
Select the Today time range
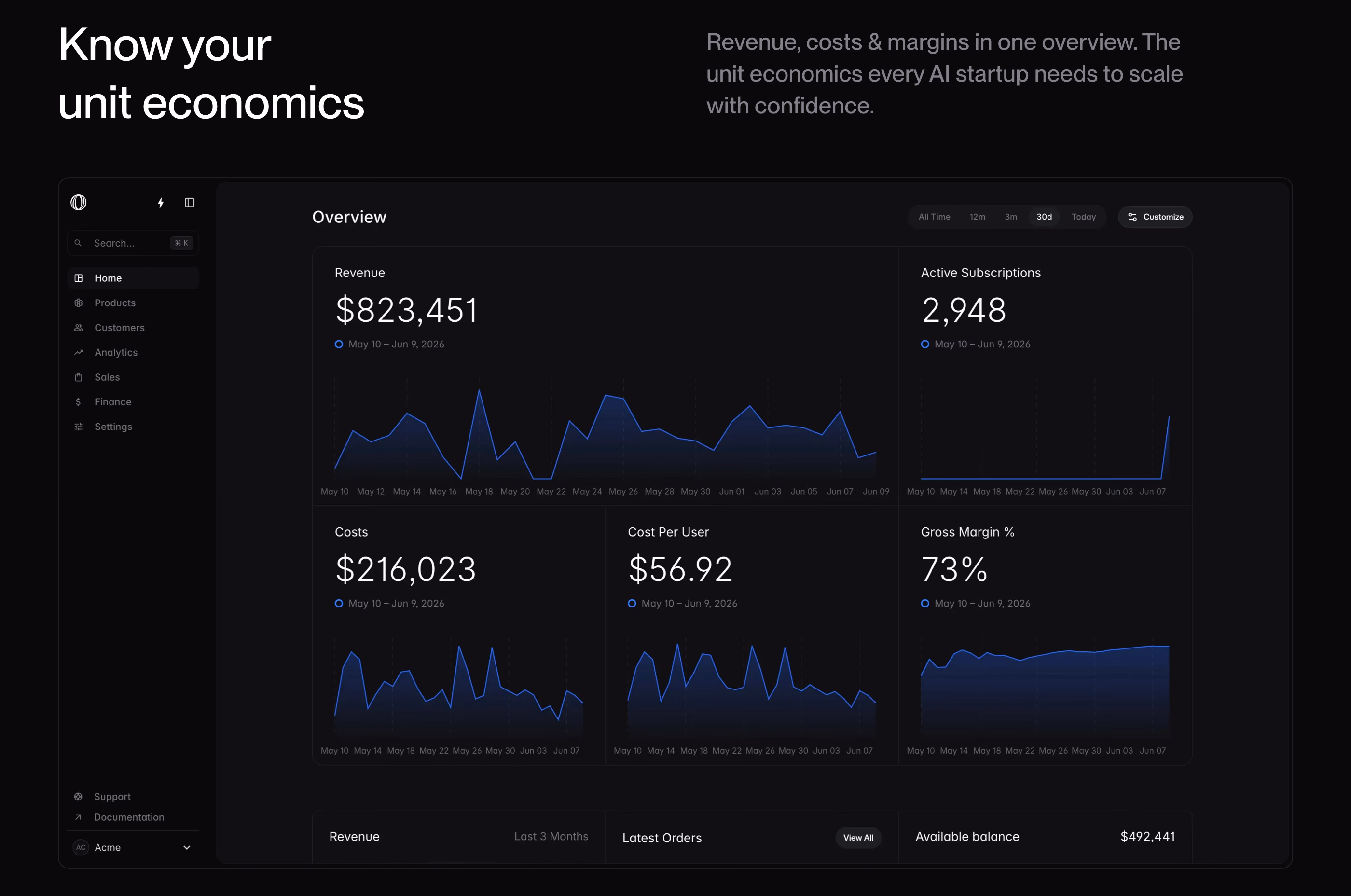[1084, 217]
